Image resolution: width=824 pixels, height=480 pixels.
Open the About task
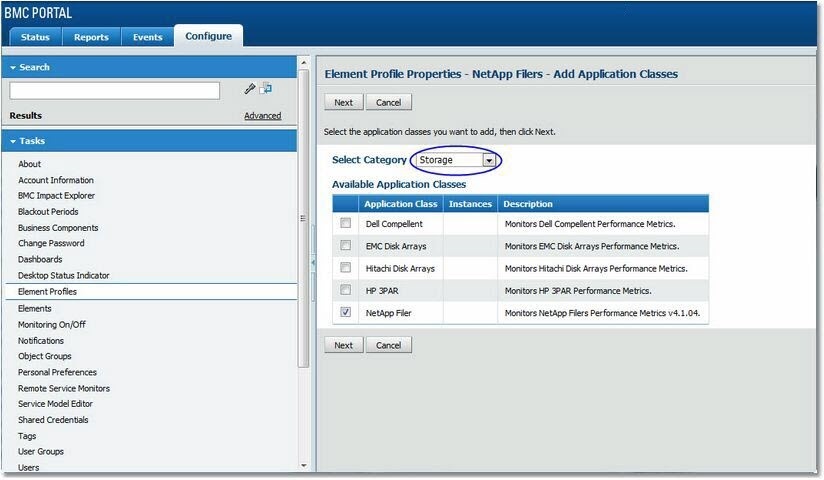pos(29,164)
